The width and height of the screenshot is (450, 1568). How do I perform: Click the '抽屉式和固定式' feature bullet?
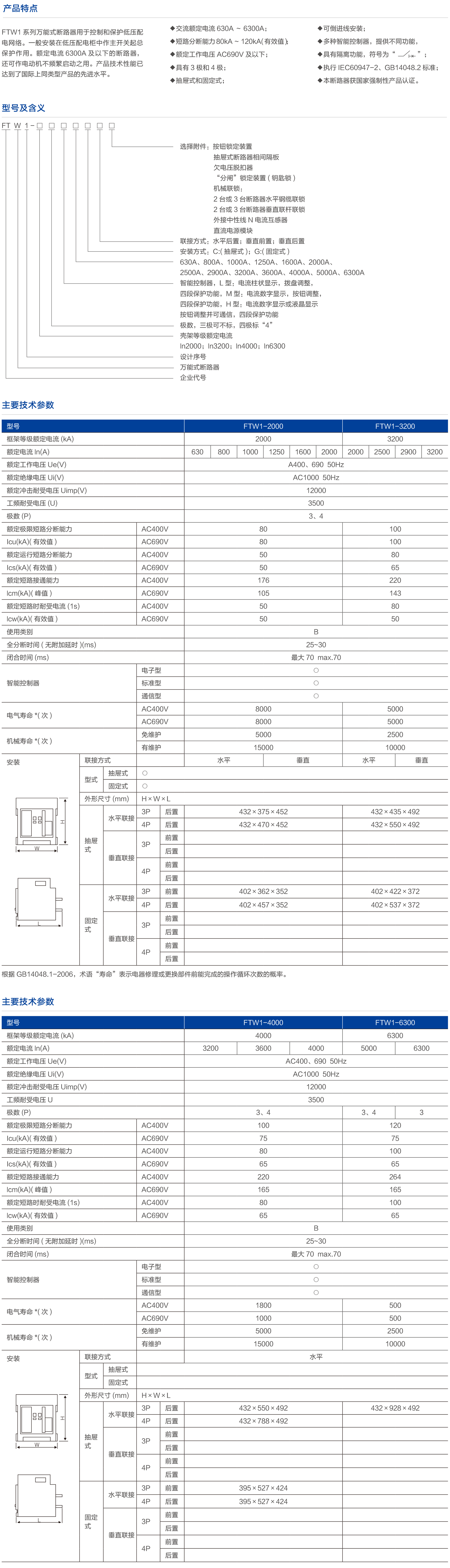[198, 80]
